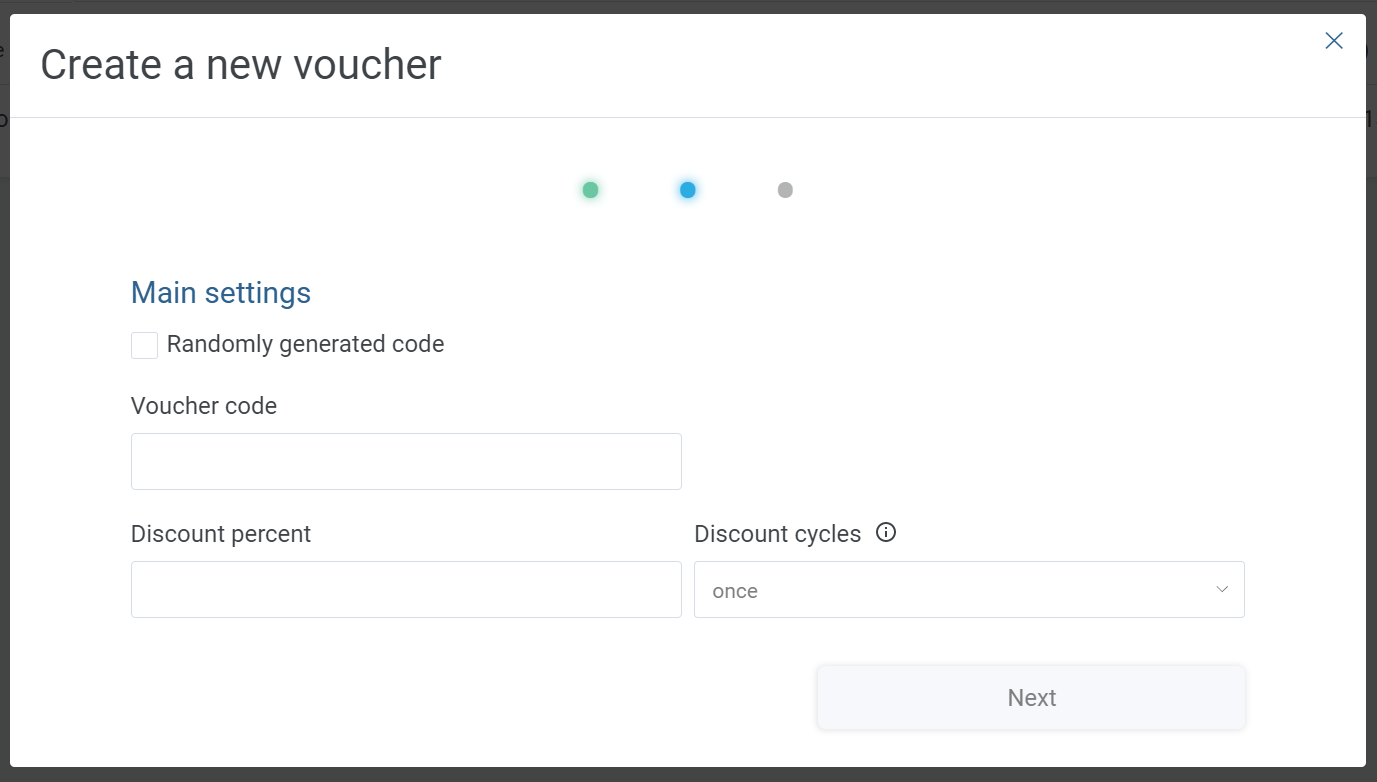Click the Discount percent field label
1377x782 pixels.
221,534
